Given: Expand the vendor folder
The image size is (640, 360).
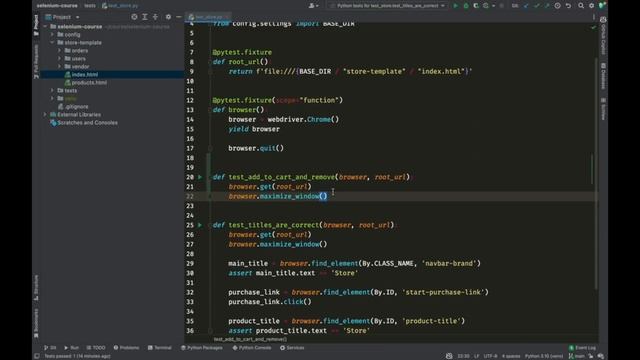Looking at the screenshot, I should tap(60, 67).
